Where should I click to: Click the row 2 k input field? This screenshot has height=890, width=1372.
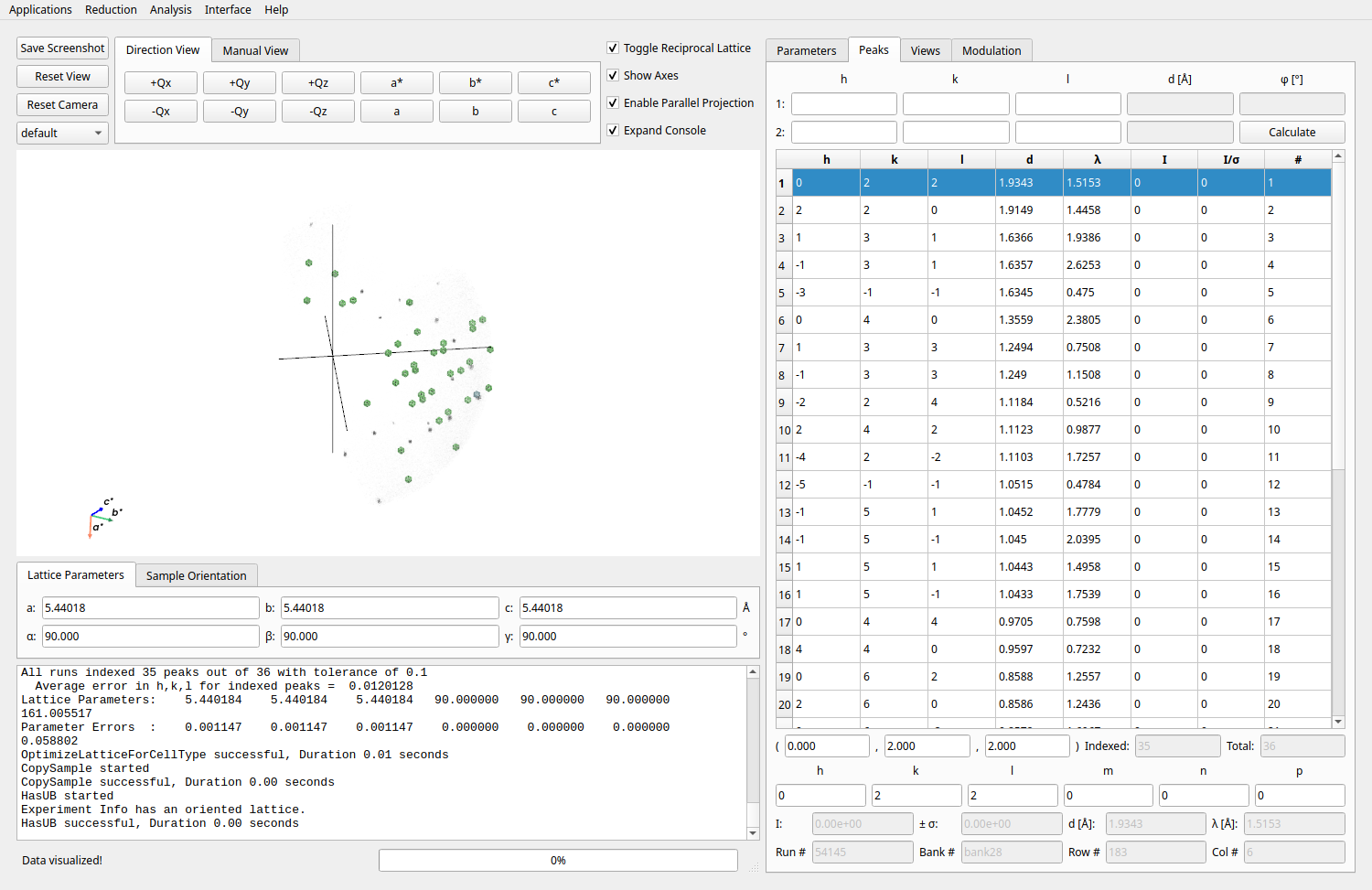(956, 133)
